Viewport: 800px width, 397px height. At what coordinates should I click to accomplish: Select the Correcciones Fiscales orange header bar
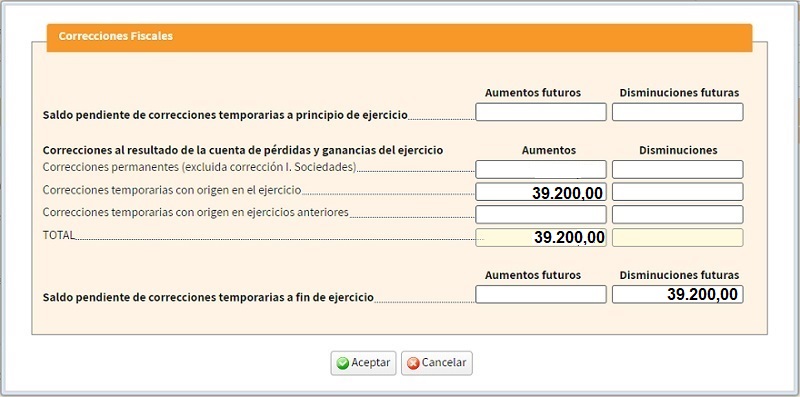tap(399, 37)
